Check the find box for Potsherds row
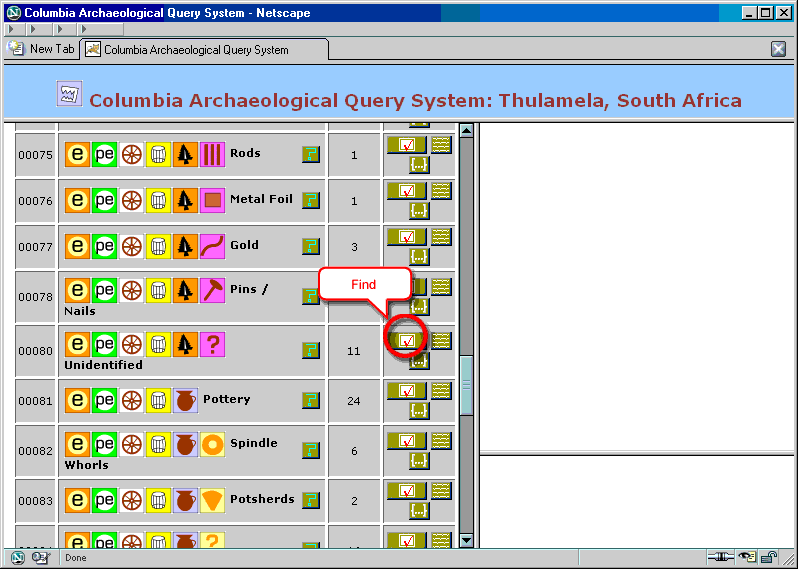The width and height of the screenshot is (798, 569). 407,491
